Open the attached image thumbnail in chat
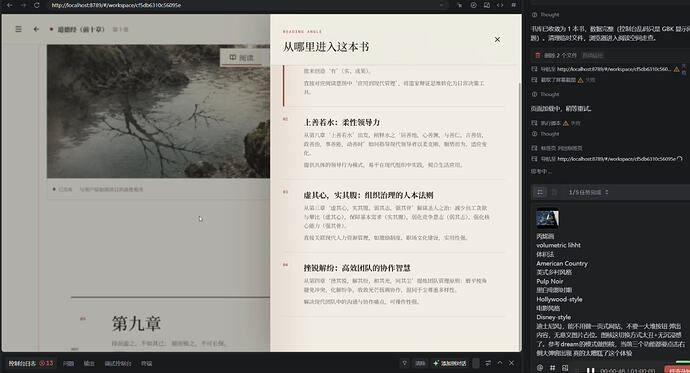690x373 pixels. click(x=547, y=218)
